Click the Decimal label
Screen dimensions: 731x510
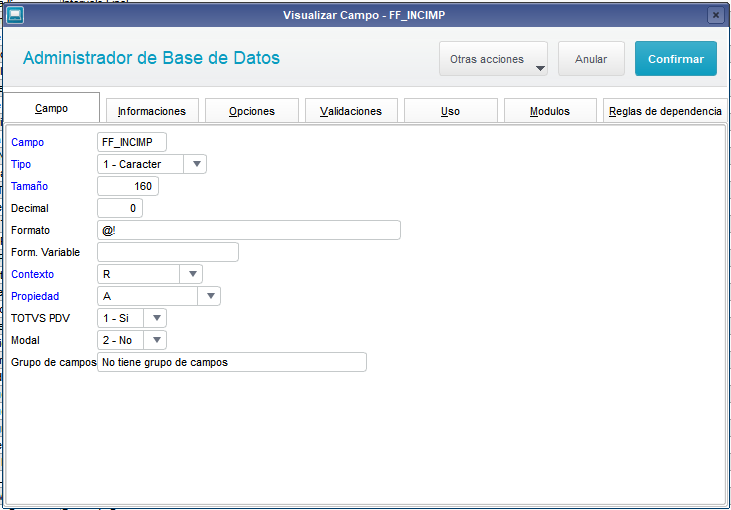pos(30,208)
